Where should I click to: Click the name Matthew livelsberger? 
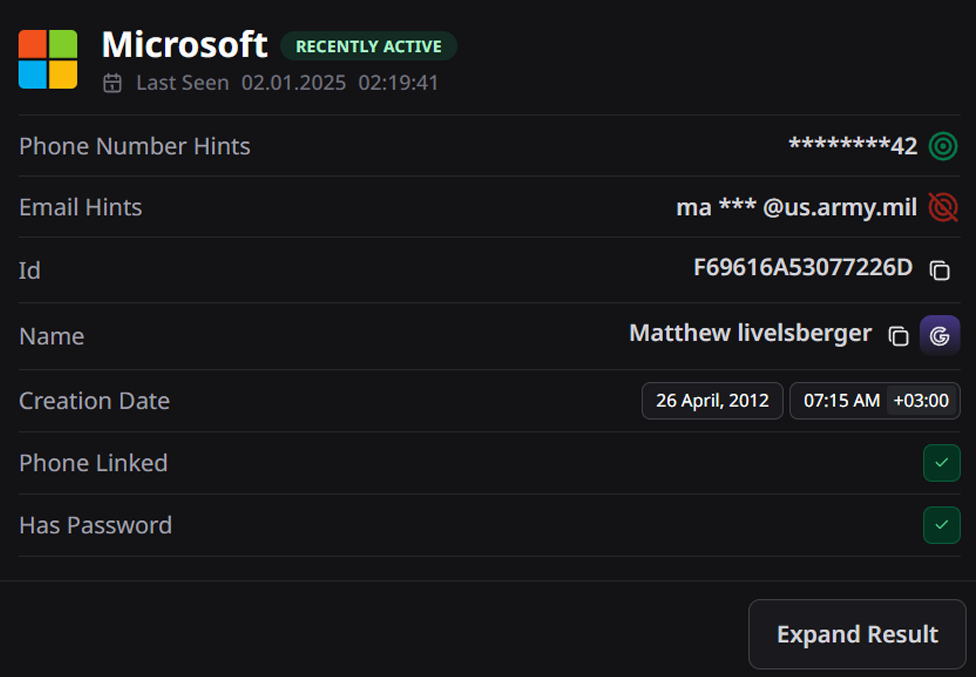tap(750, 334)
